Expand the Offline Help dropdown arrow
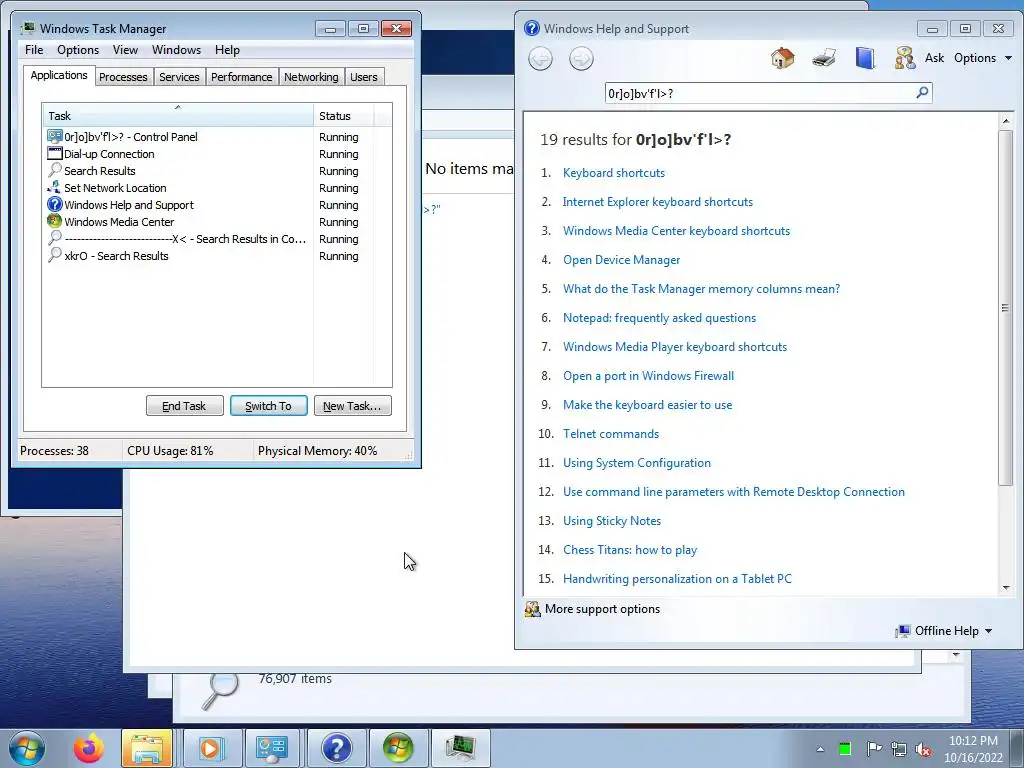Viewport: 1024px width, 768px height. tap(988, 632)
